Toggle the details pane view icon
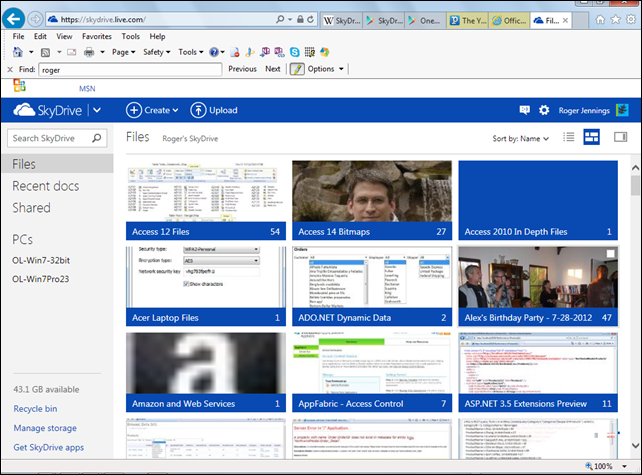642x475 pixels. (x=620, y=137)
